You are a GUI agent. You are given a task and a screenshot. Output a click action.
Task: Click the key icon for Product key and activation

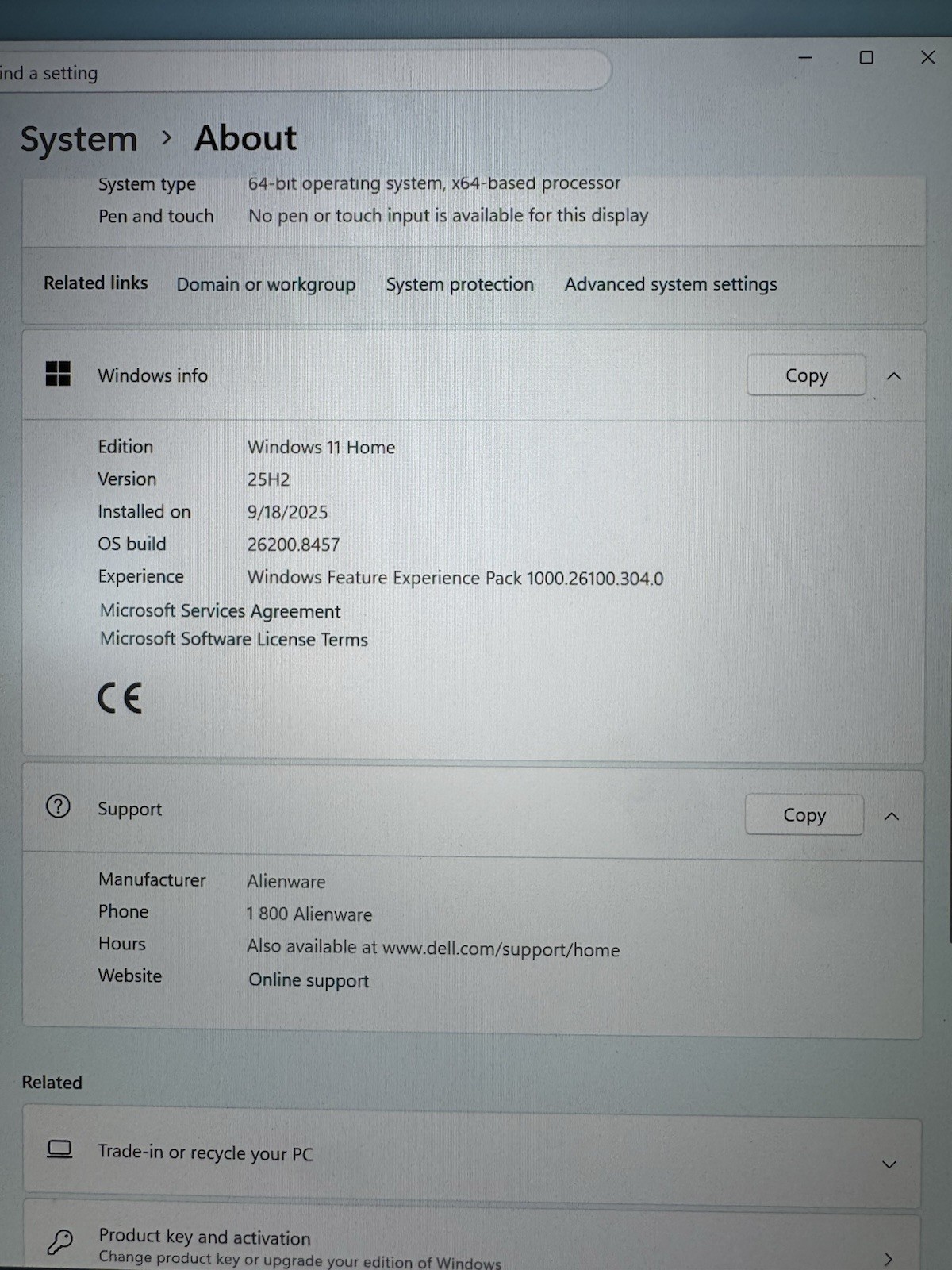pyautogui.click(x=59, y=1242)
